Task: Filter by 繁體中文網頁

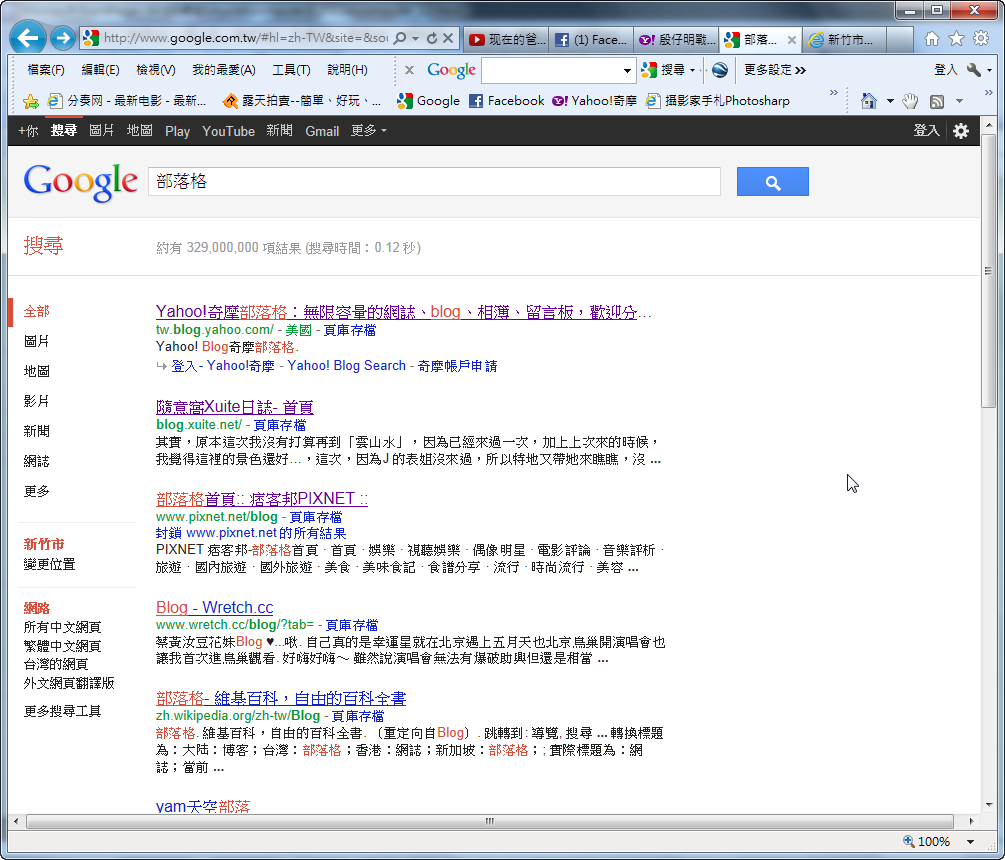Action: (62, 646)
